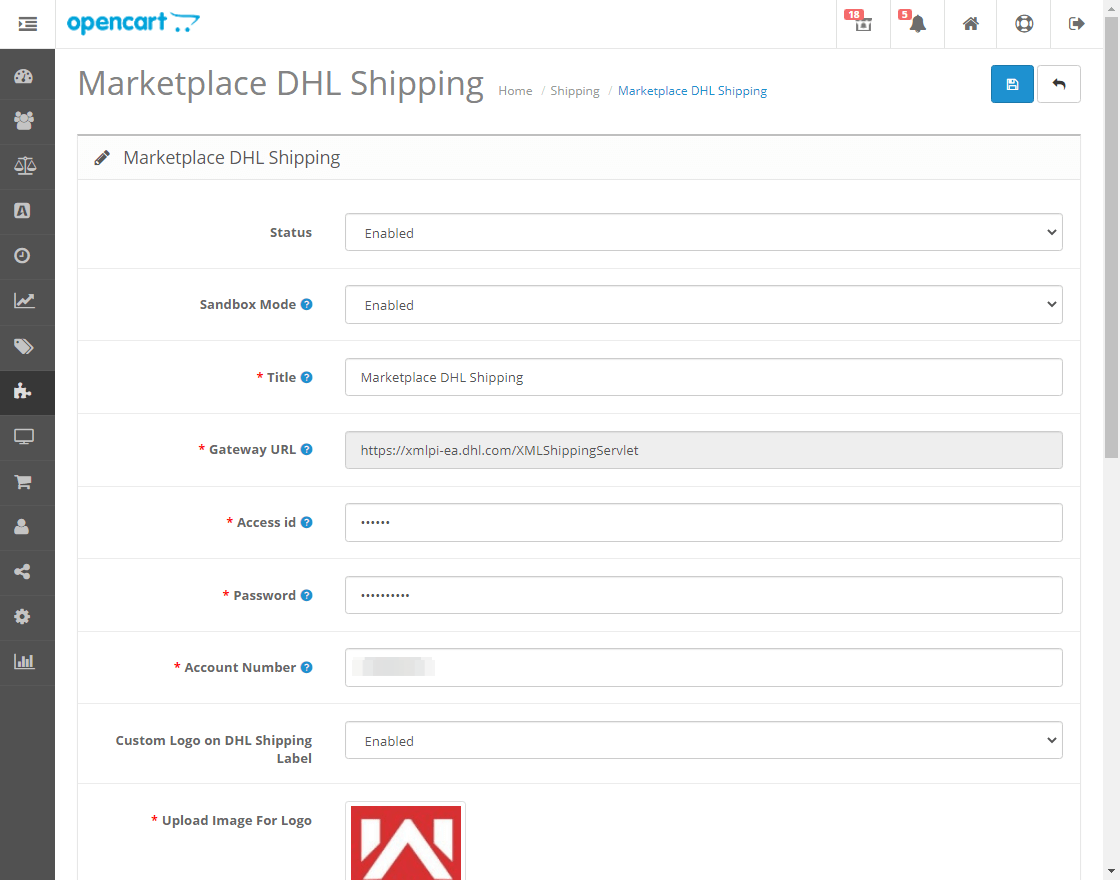Open the tags catalog sidebar icon
This screenshot has width=1120, height=880.
pos(24,346)
